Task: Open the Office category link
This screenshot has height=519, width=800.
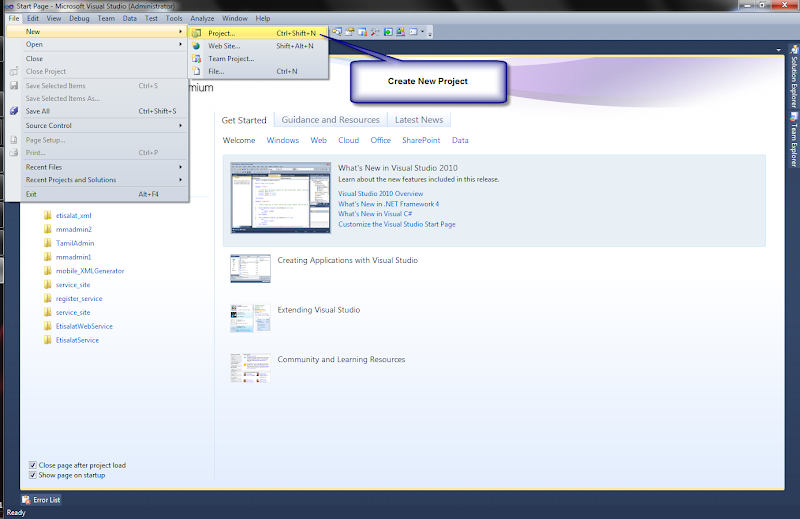Action: [x=381, y=140]
